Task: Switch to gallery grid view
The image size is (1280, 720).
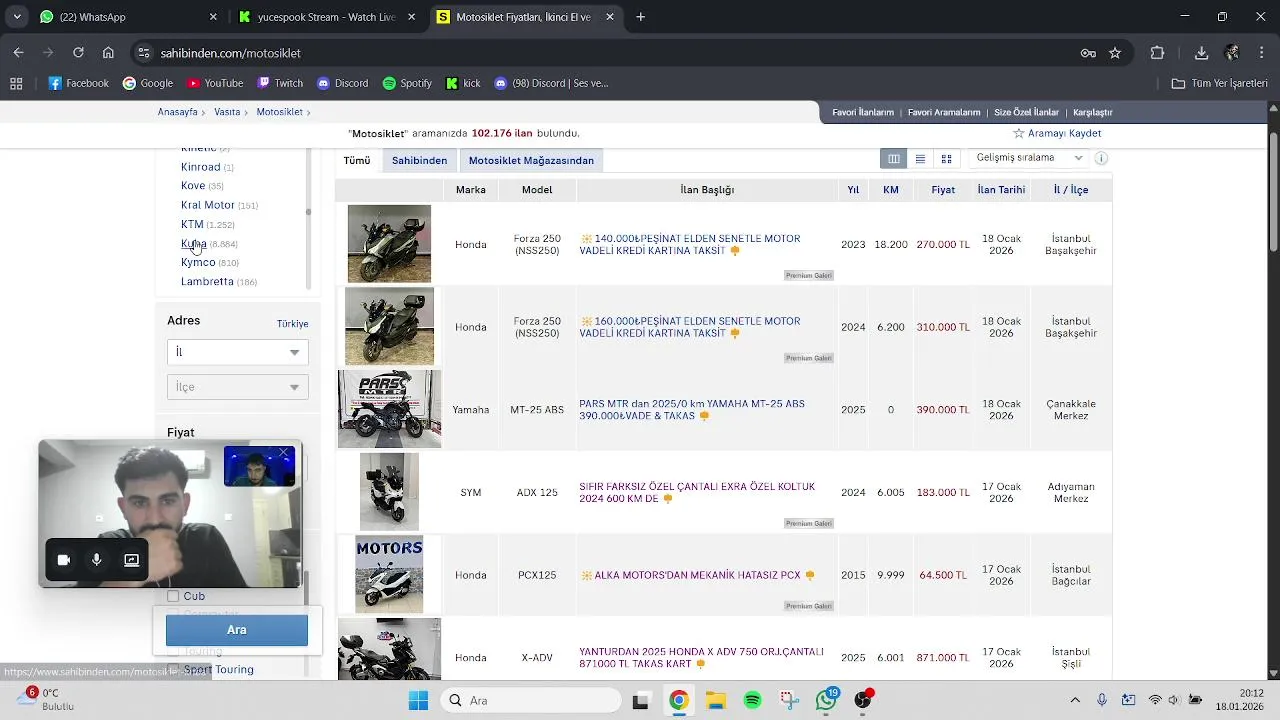Action: click(946, 158)
